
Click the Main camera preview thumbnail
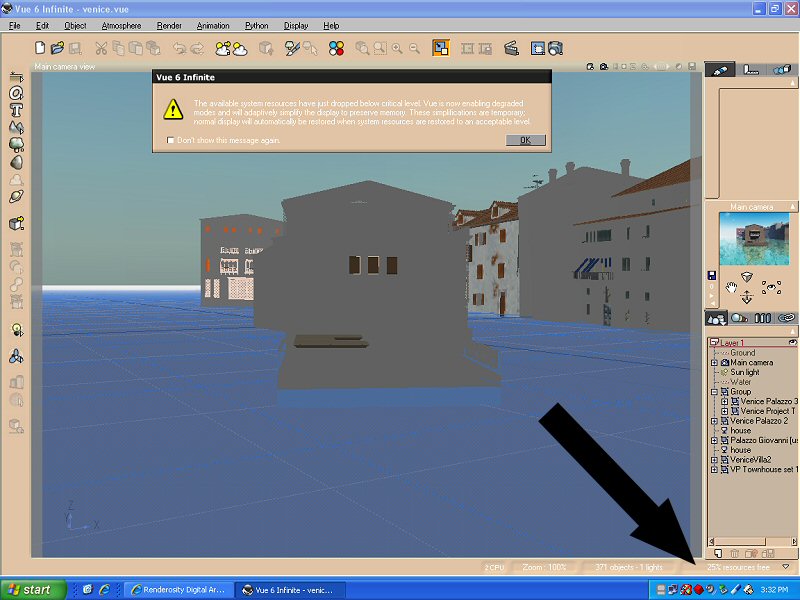click(754, 239)
